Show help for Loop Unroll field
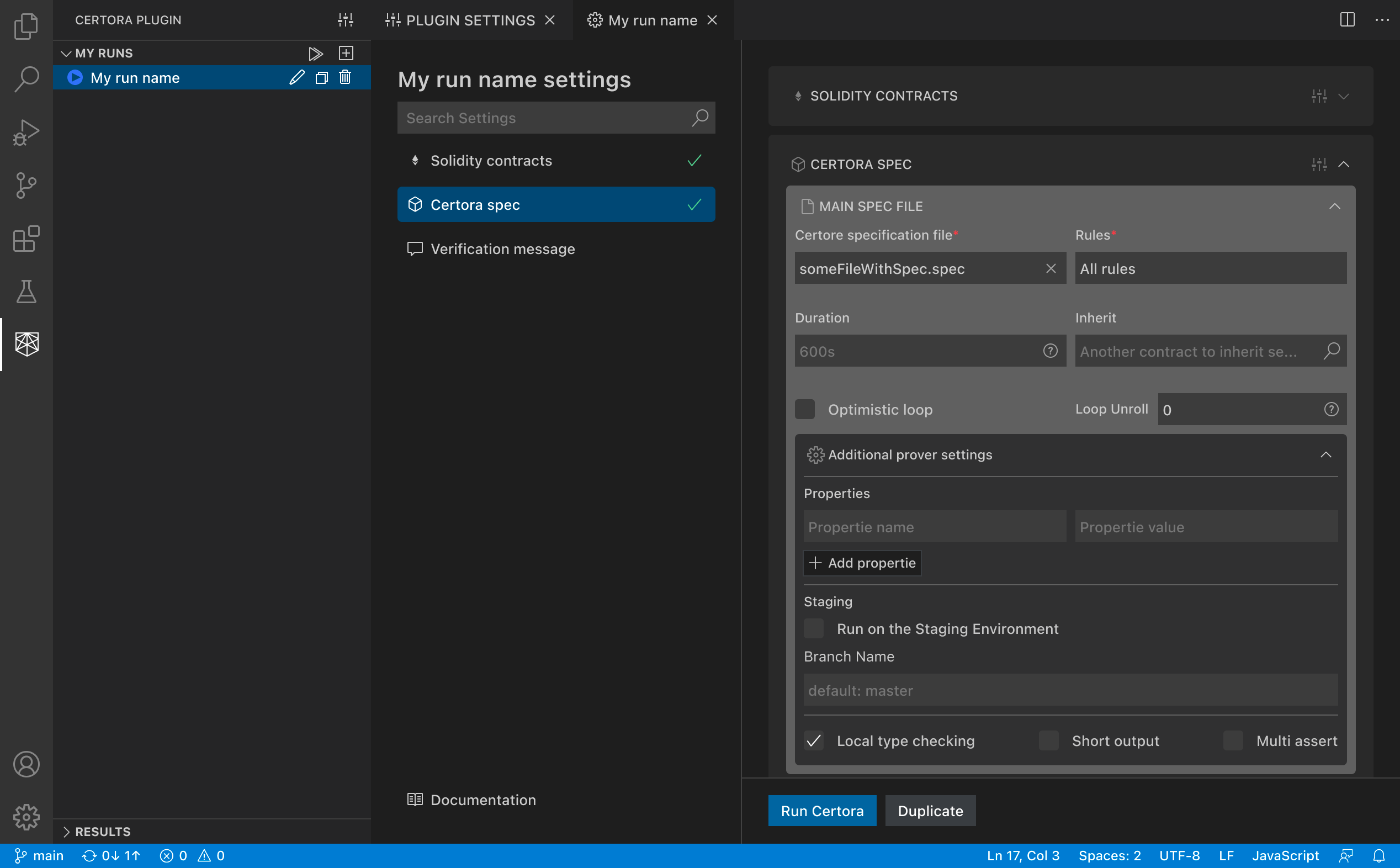The height and width of the screenshot is (868, 1400). coord(1331,409)
